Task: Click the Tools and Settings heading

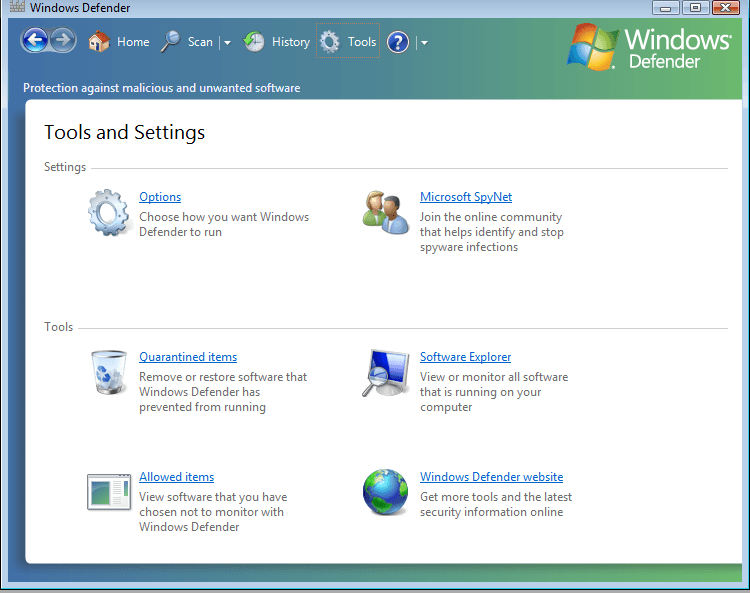Action: (x=124, y=132)
